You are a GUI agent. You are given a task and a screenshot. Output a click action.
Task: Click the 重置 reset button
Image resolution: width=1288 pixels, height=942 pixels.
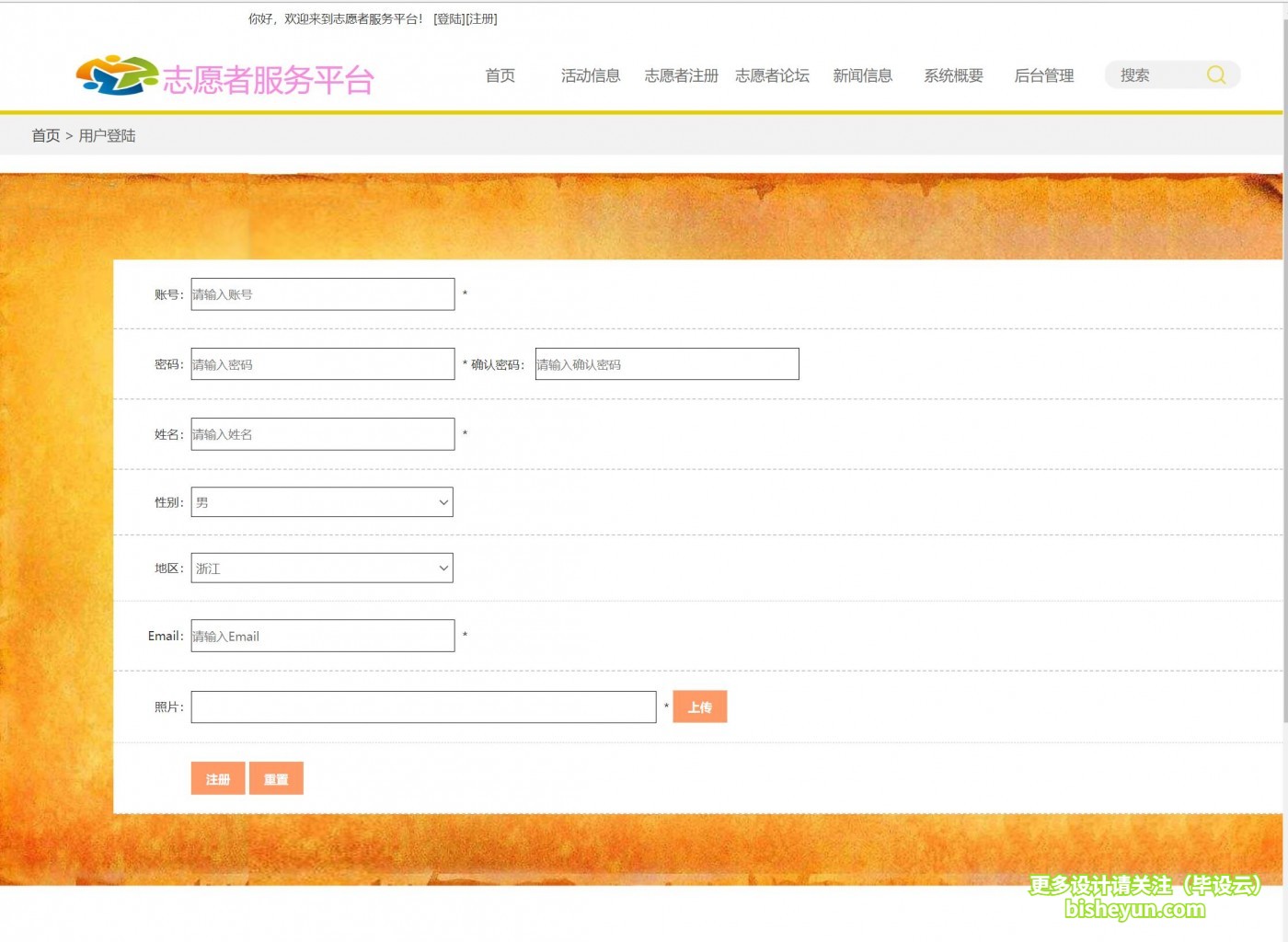click(x=276, y=779)
